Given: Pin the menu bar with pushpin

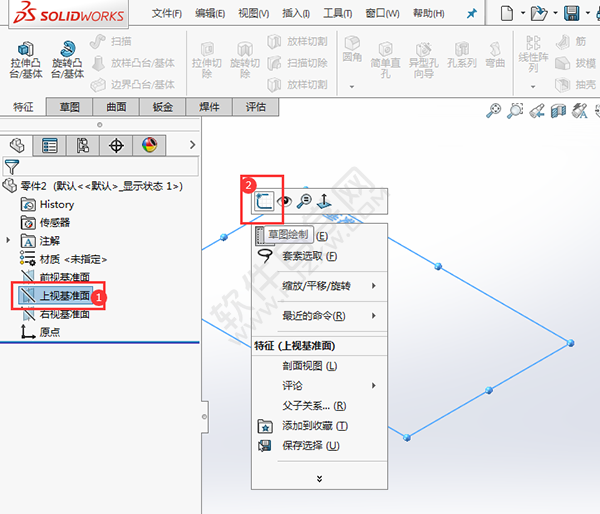Looking at the screenshot, I should coord(472,14).
